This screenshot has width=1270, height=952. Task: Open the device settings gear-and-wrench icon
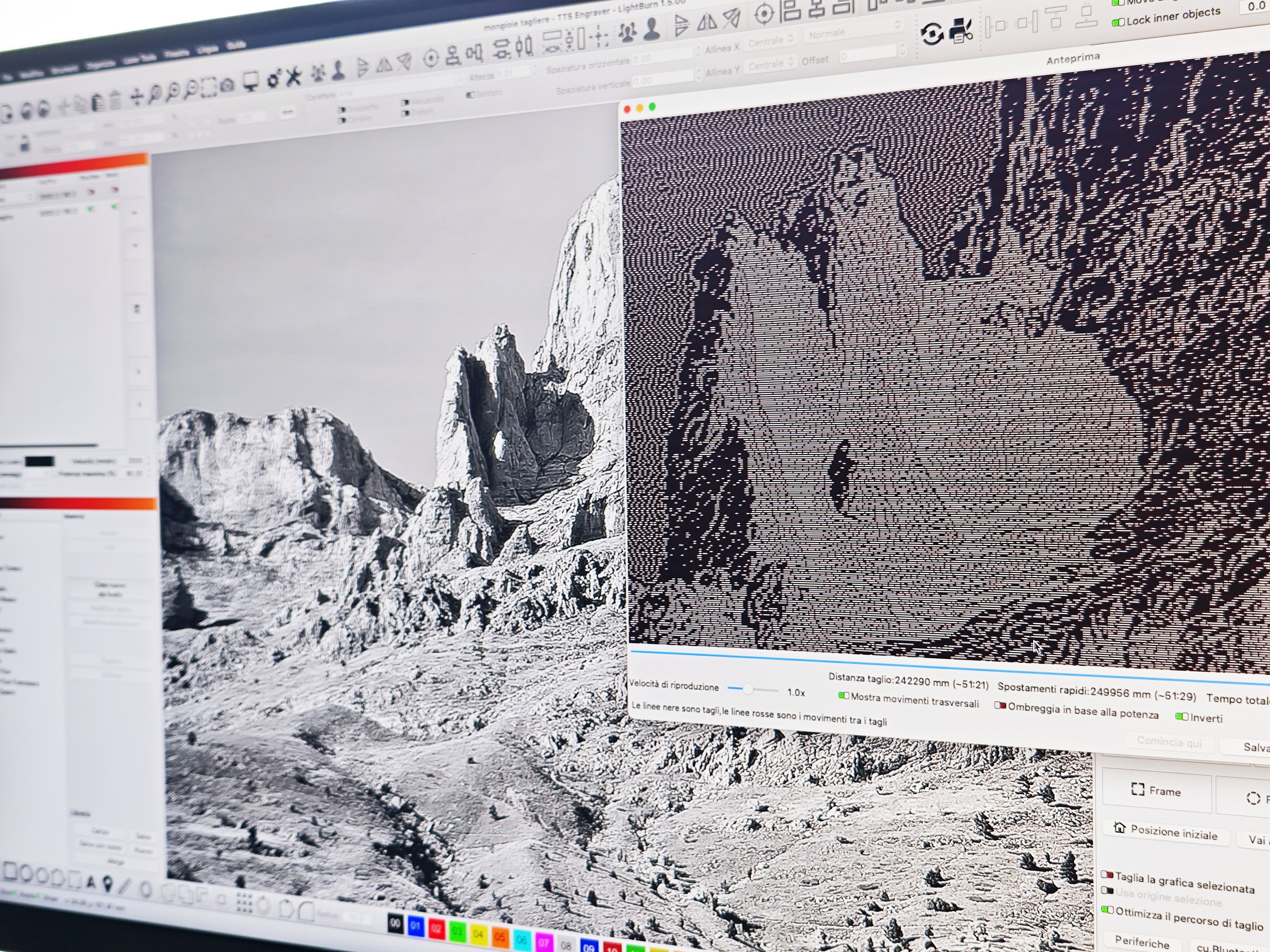pyautogui.click(x=274, y=79)
